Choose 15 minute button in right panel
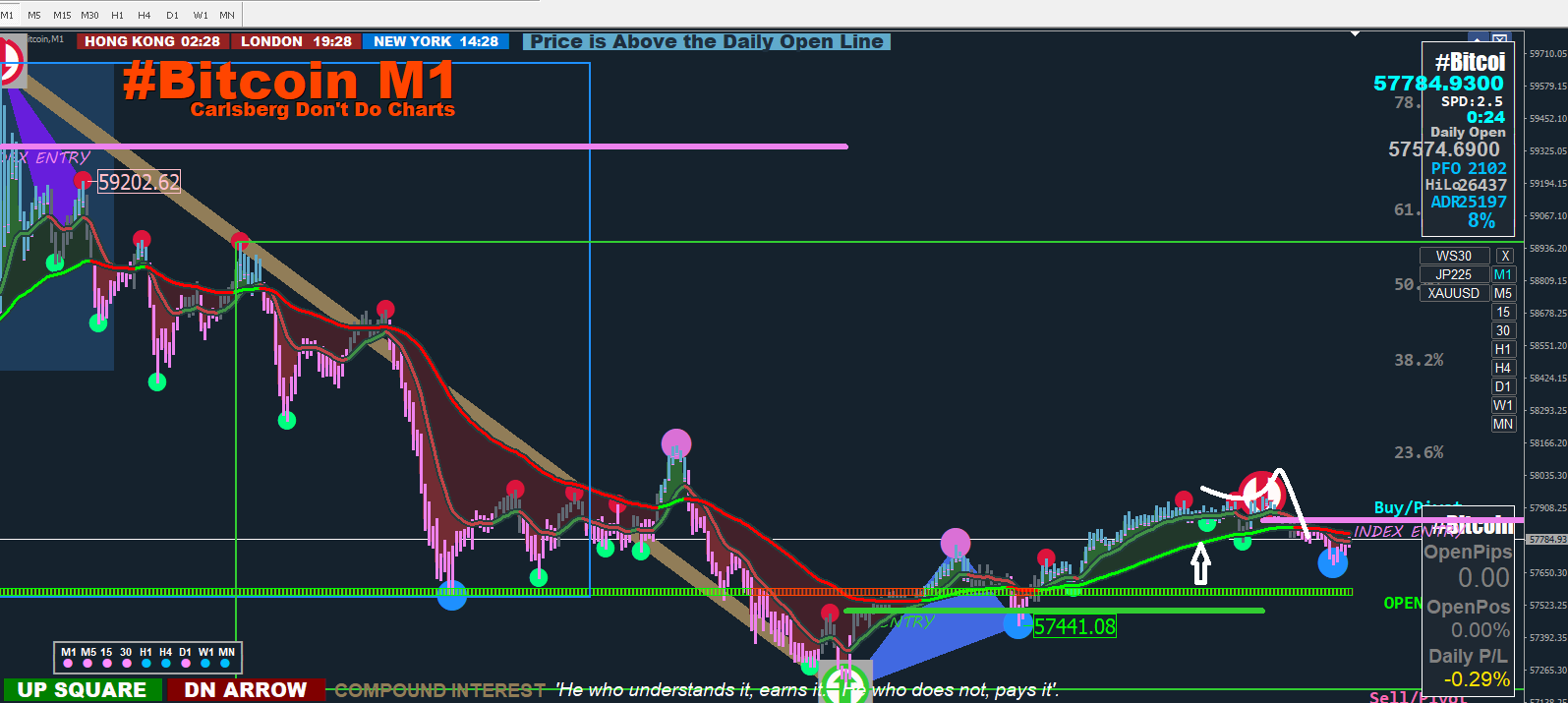Image resolution: width=1568 pixels, height=703 pixels. pos(1503,312)
